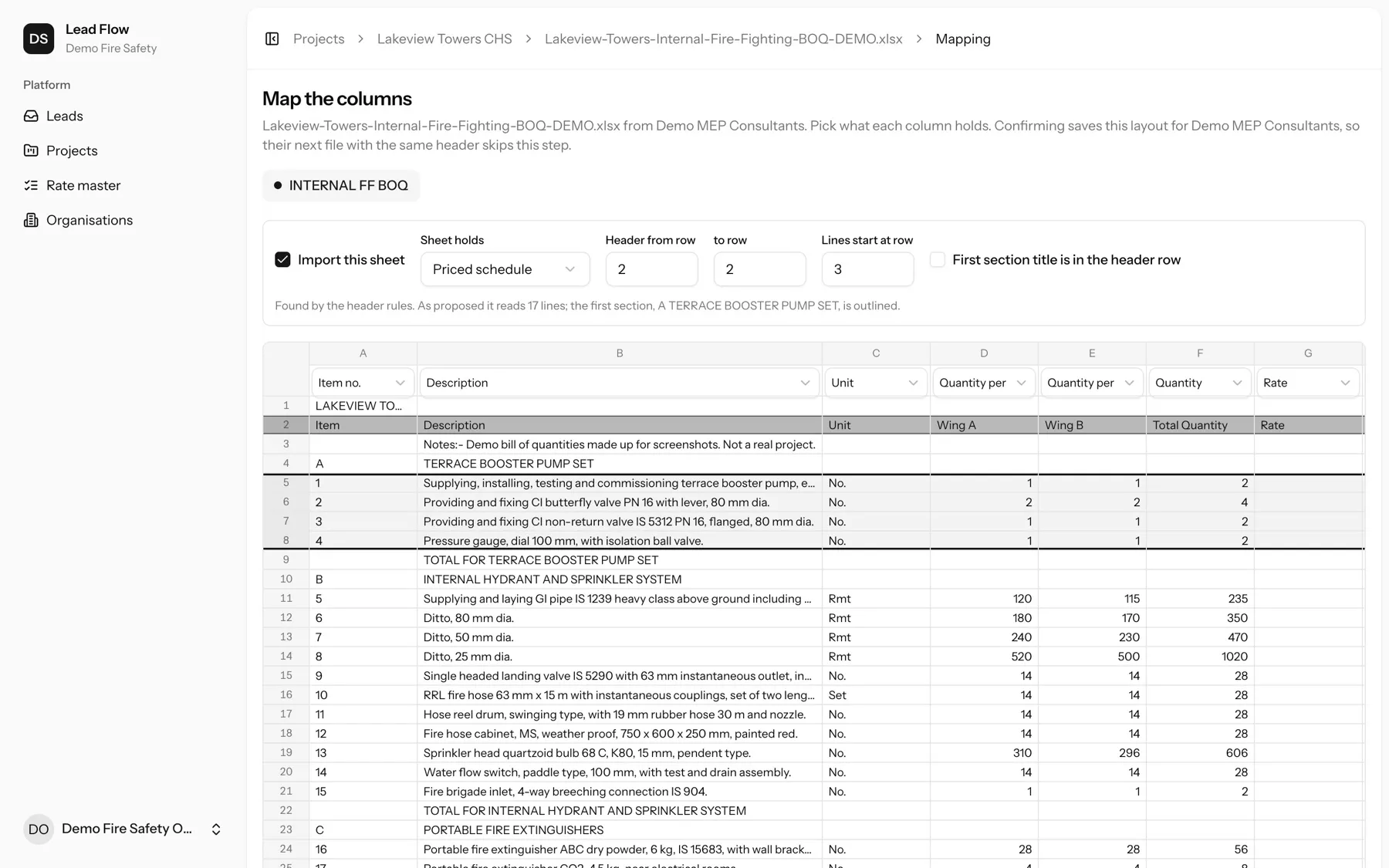Open Demo Fire Safety account menu
The width and height of the screenshot is (1389, 868).
(x=123, y=829)
